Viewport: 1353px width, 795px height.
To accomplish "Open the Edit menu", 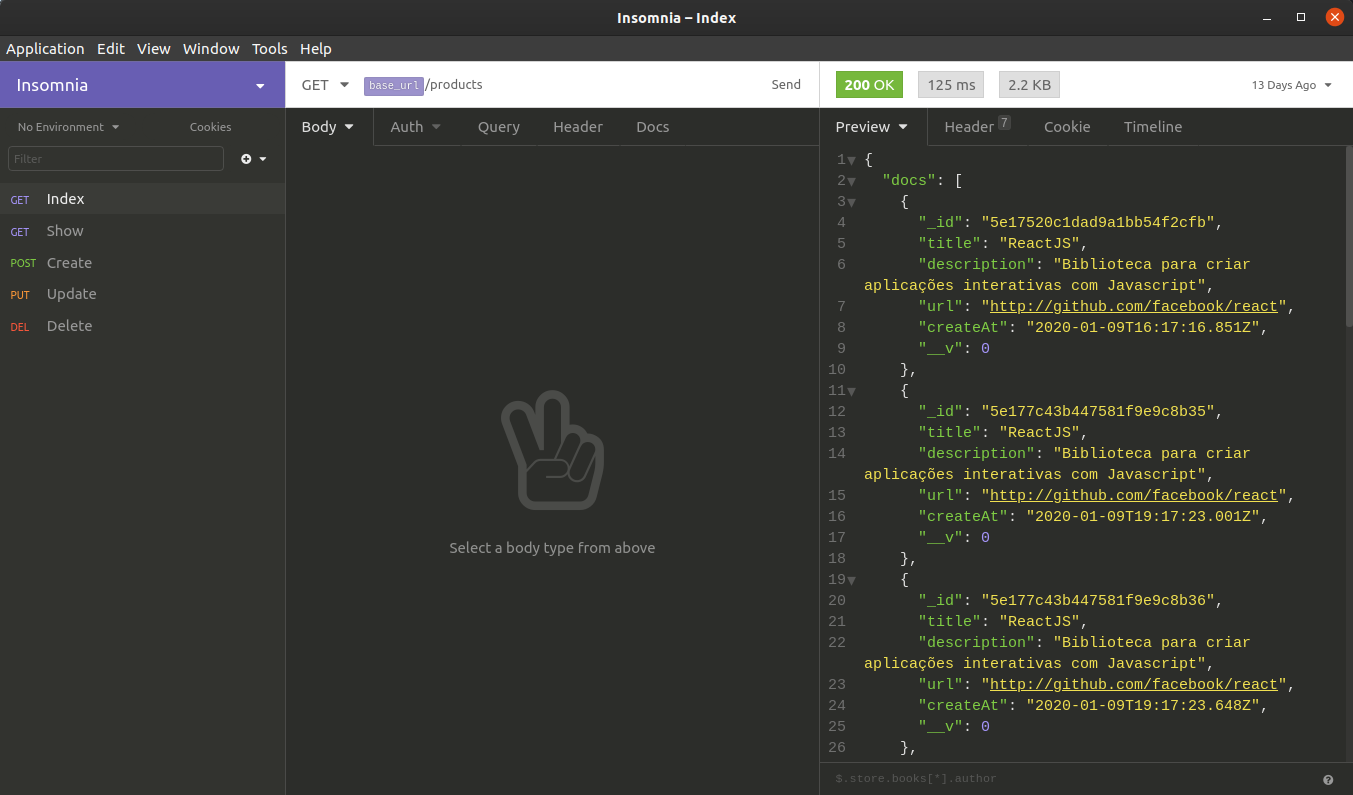I will click(x=111, y=48).
